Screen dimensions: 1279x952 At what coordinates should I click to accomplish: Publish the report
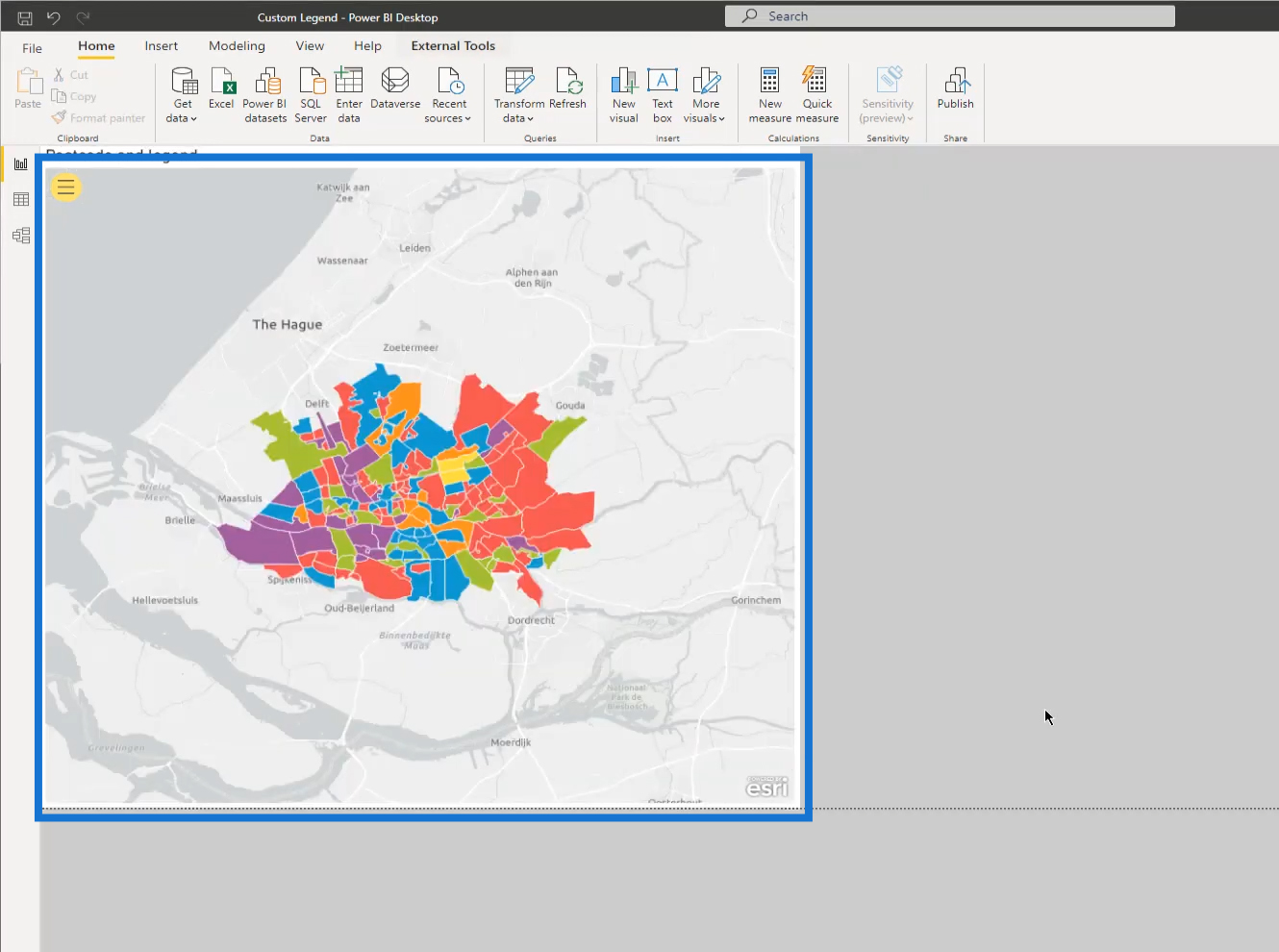click(955, 88)
